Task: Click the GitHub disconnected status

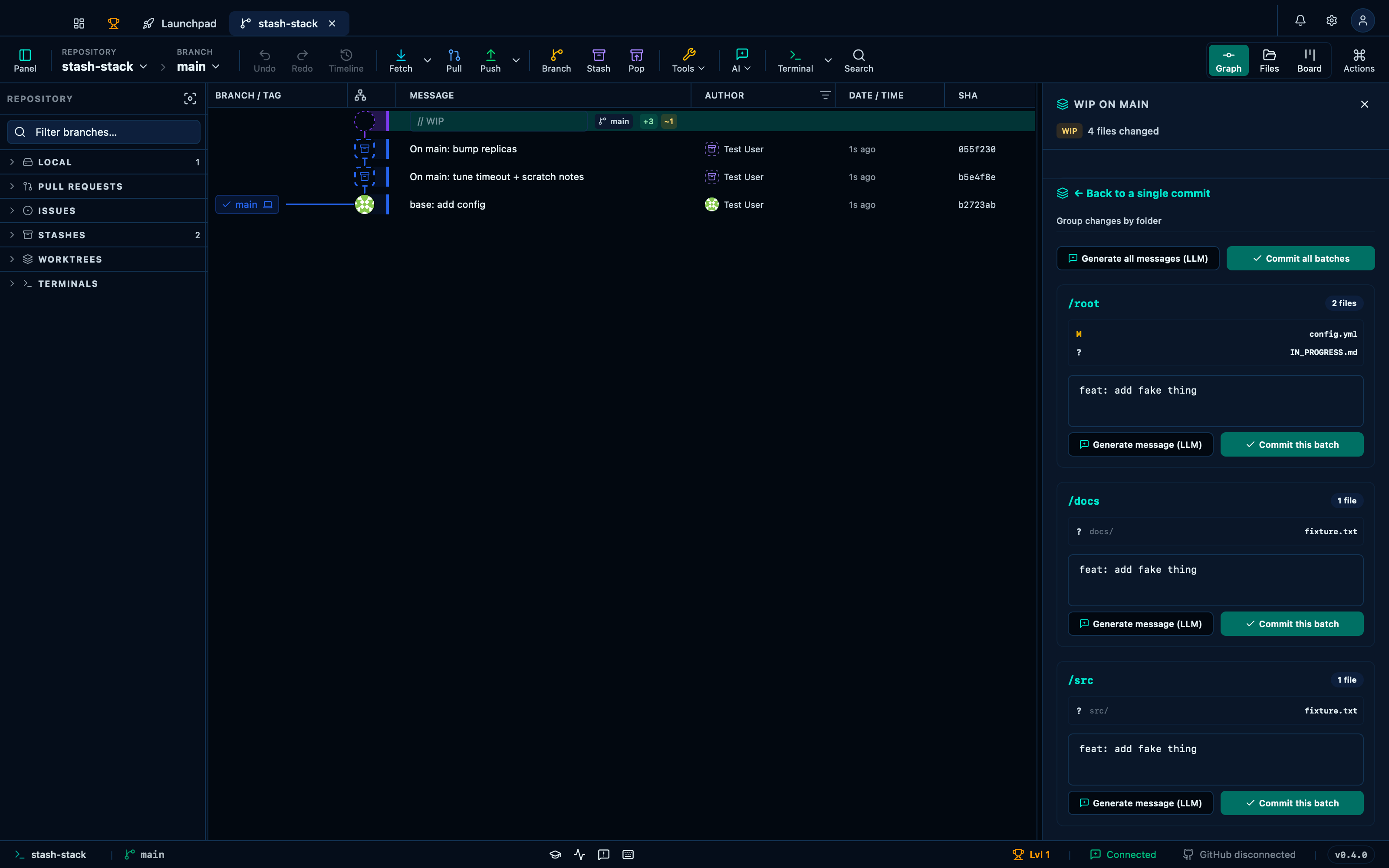Action: pos(1240,854)
